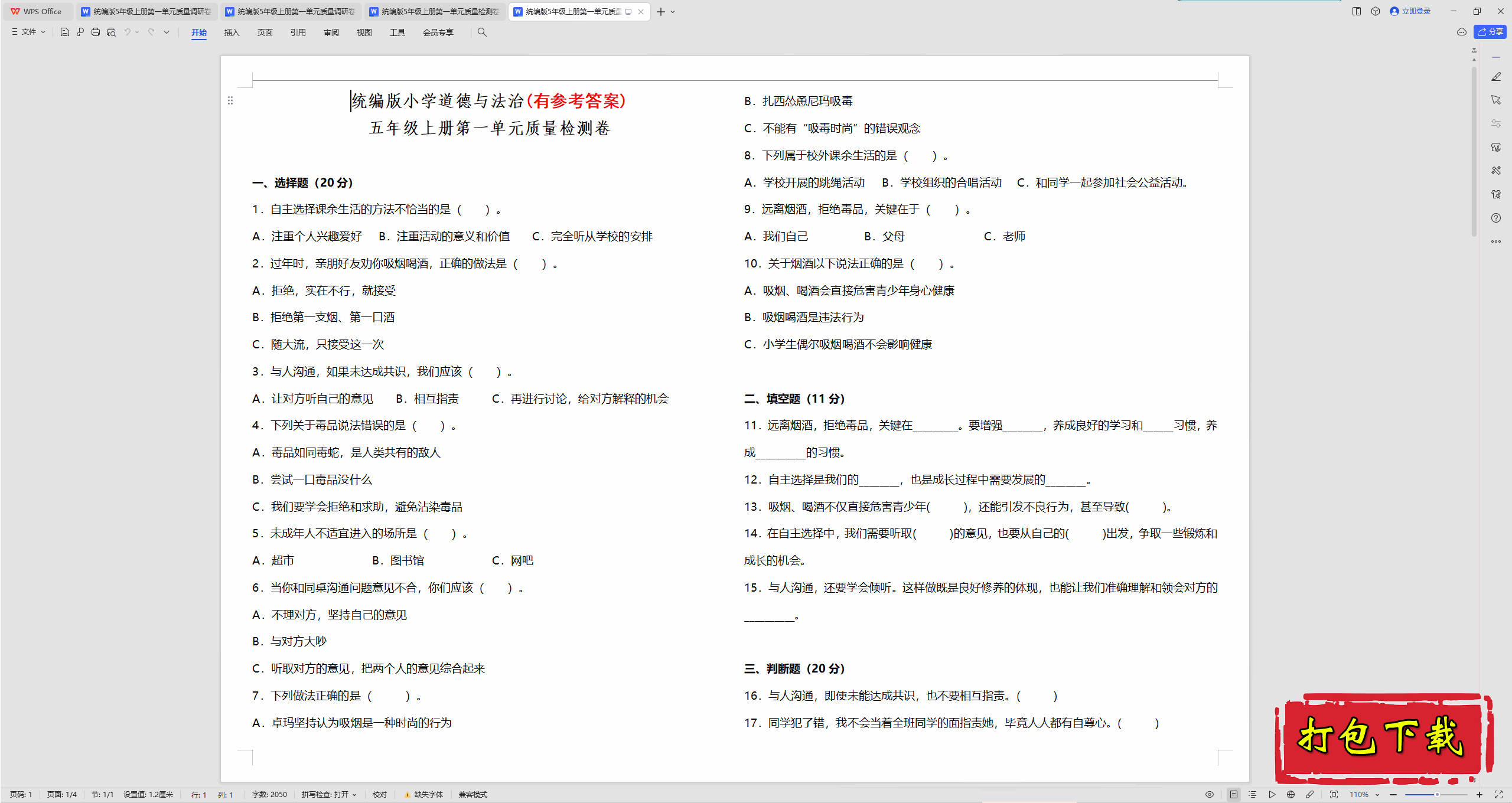Click the Redo arrow icon

[151, 32]
